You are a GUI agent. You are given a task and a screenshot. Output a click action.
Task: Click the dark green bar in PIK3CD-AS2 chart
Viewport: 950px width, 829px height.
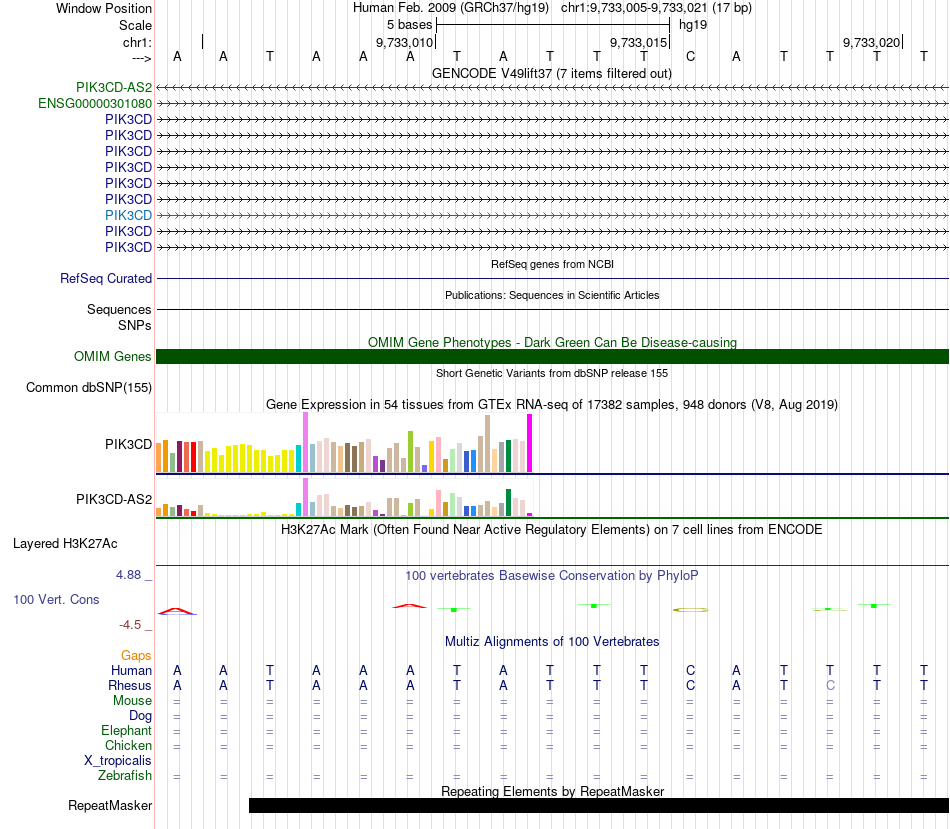tap(508, 502)
